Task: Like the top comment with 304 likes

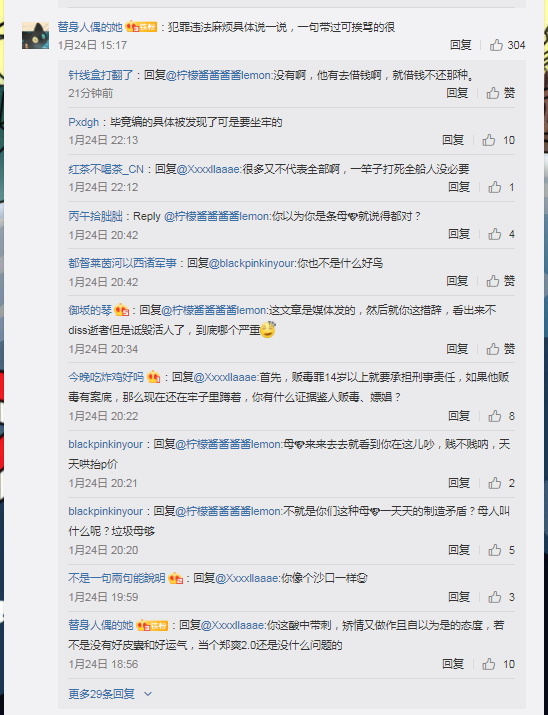Action: (x=507, y=45)
